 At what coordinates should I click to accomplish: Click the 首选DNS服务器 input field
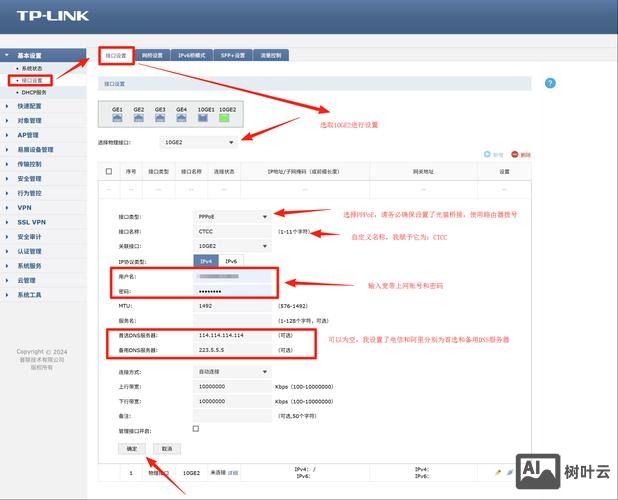pos(233,335)
